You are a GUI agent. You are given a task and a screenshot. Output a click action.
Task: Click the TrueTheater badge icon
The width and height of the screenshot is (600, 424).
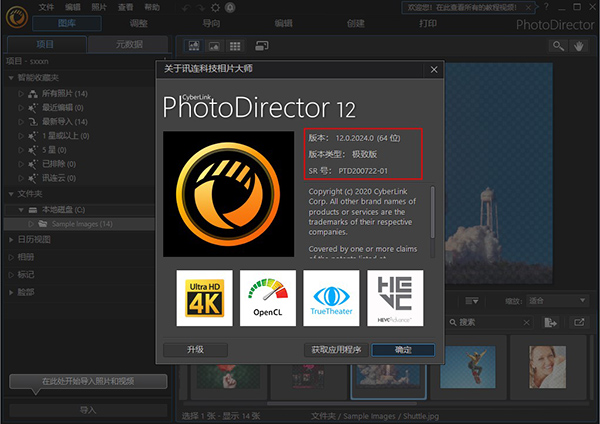pos(331,298)
